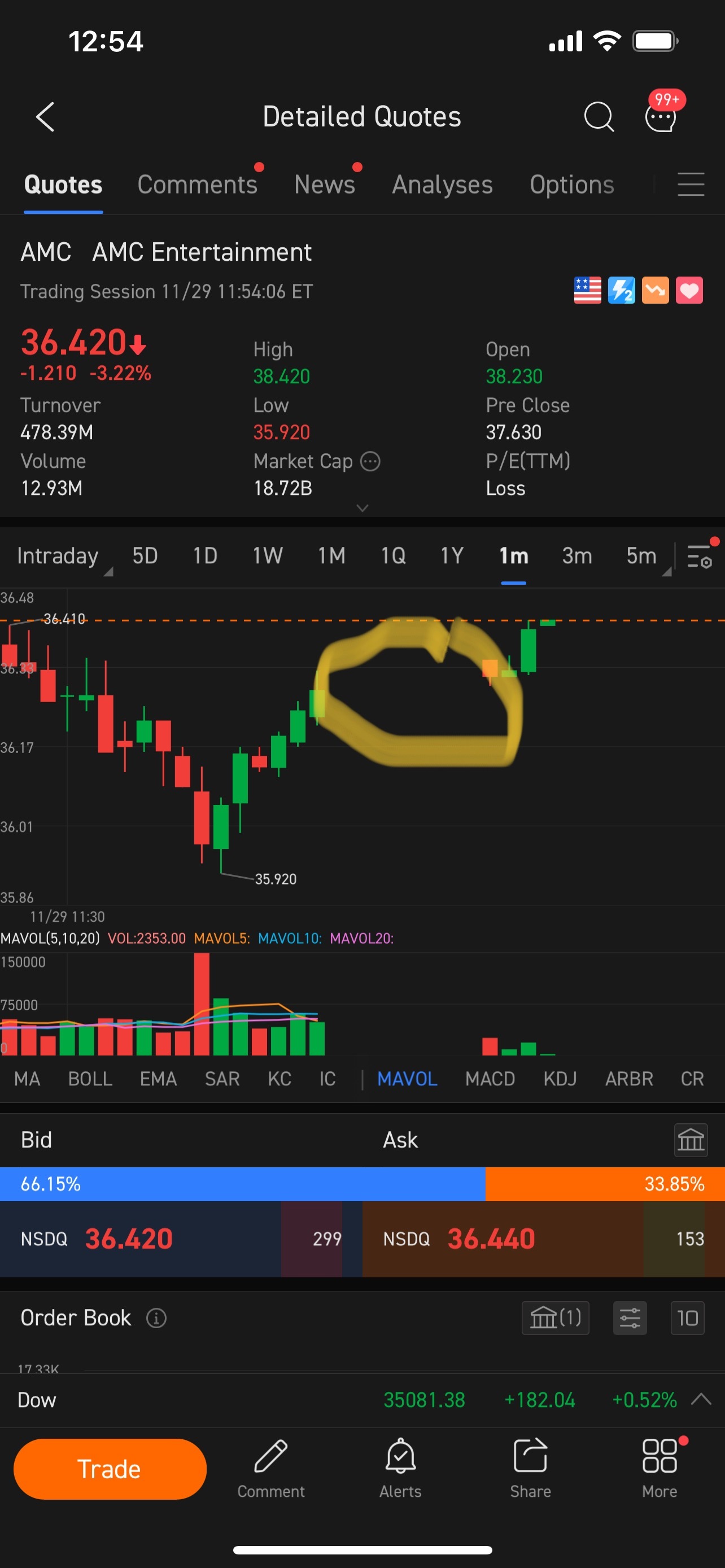Open the Intraday period dropdown
Viewport: 725px width, 1568px height.
click(x=64, y=557)
